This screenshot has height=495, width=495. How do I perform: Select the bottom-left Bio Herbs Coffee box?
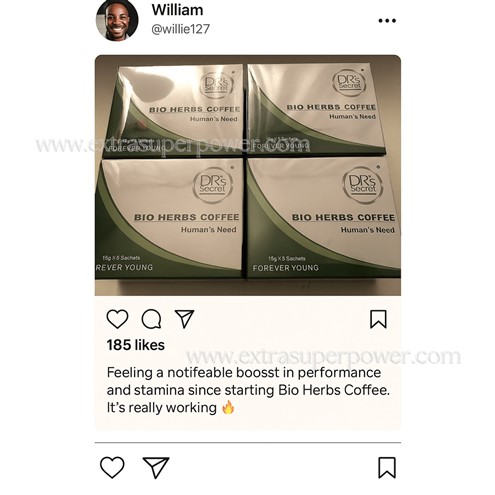(x=169, y=218)
